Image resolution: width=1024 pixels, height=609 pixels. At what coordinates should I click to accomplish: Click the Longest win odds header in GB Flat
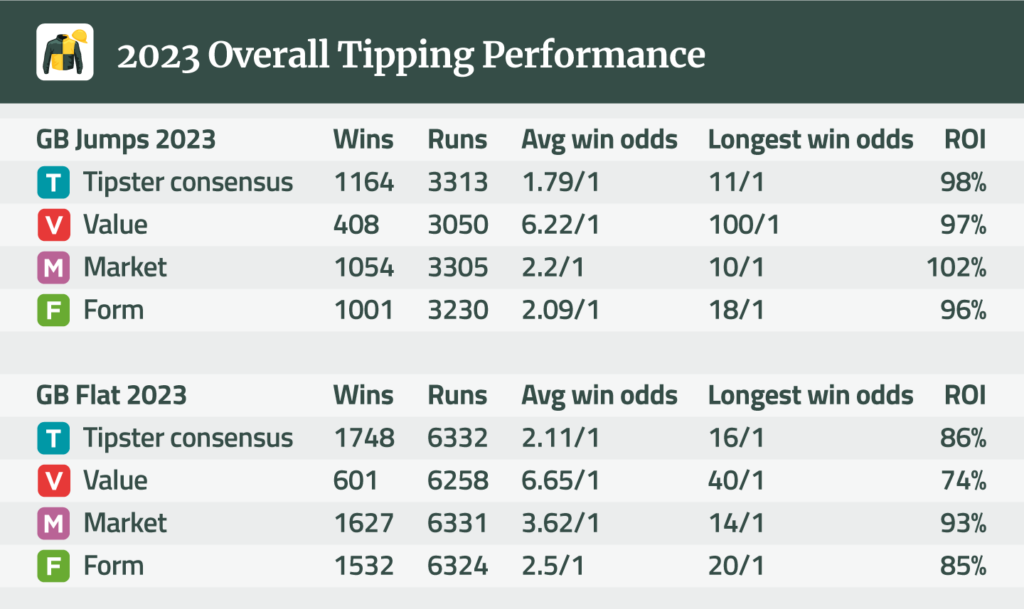(810, 395)
